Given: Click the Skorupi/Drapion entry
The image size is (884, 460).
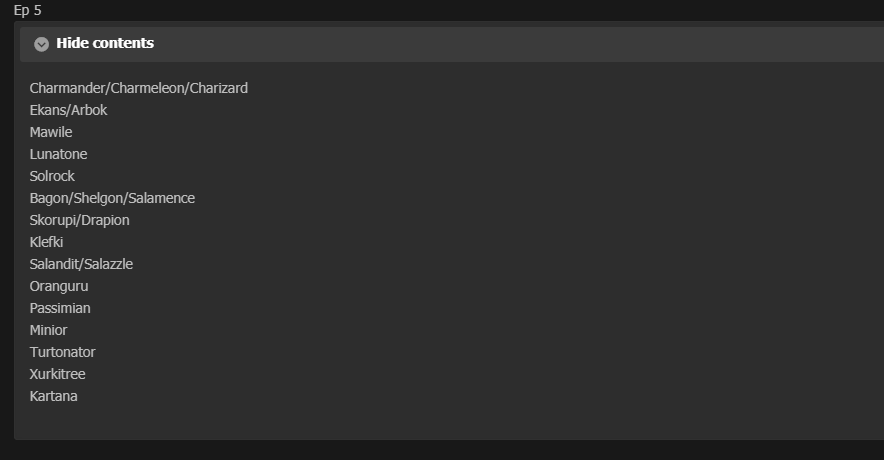Looking at the screenshot, I should pyautogui.click(x=79, y=220).
